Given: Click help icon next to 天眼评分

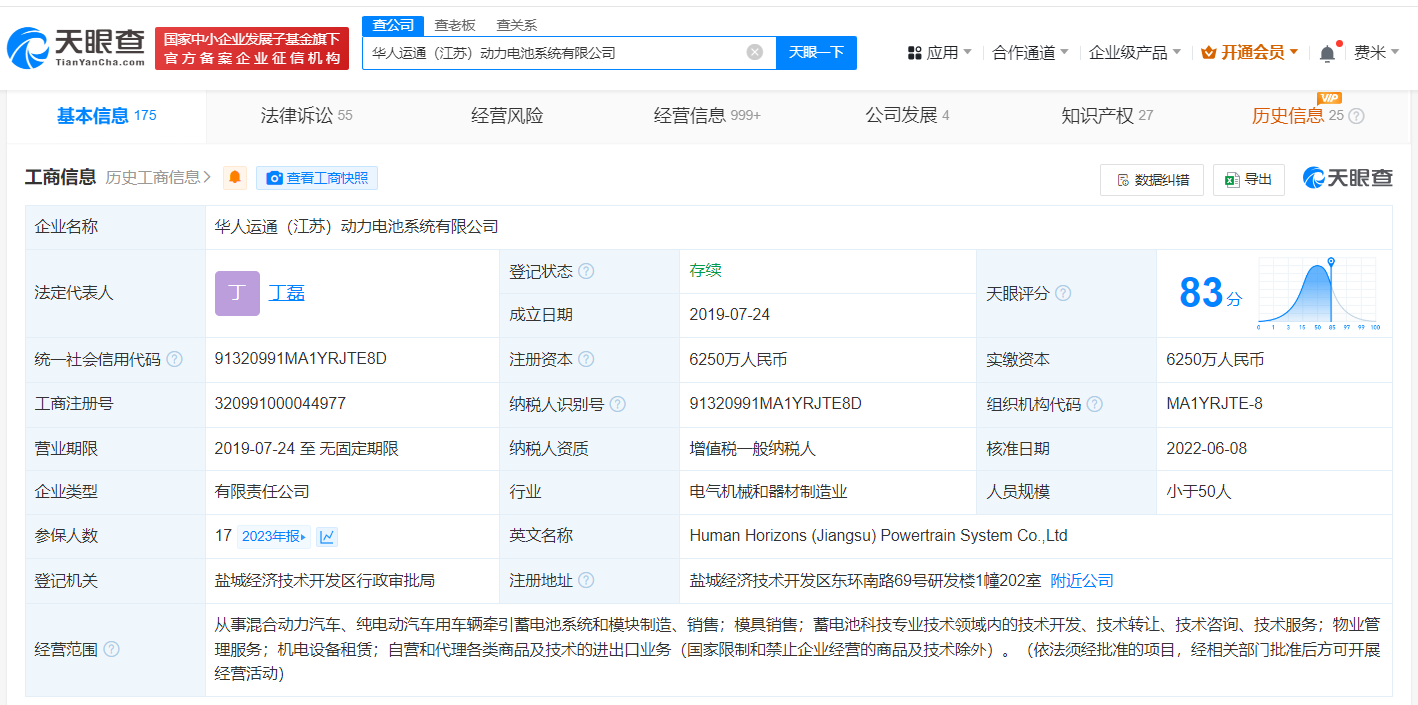Looking at the screenshot, I should point(1063,293).
